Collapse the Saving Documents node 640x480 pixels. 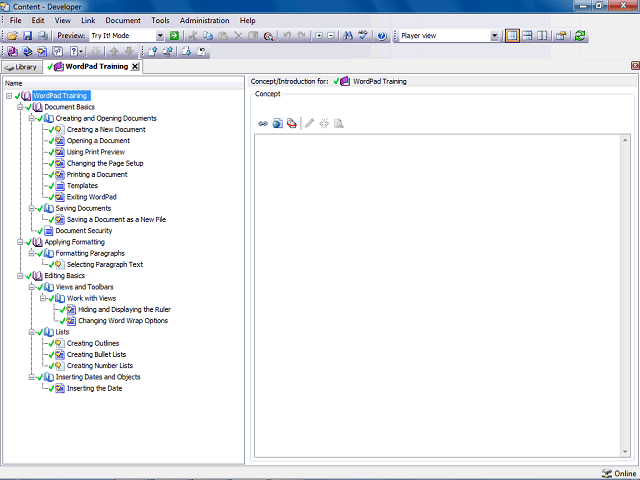click(x=31, y=208)
